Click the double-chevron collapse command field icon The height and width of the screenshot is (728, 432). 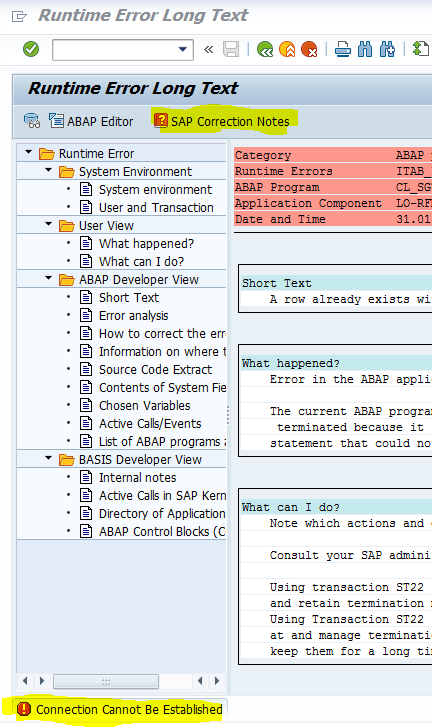point(209,49)
